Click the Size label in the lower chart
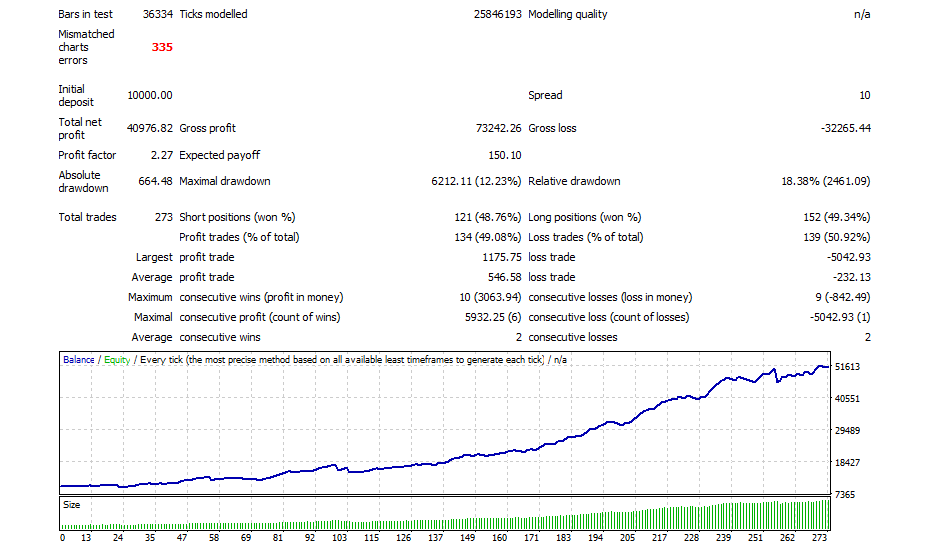Image resolution: width=932 pixels, height=551 pixels. point(71,505)
